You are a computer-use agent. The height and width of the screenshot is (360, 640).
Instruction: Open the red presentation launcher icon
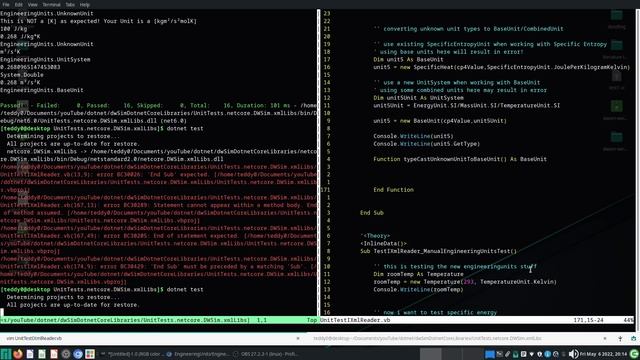tap(54, 354)
